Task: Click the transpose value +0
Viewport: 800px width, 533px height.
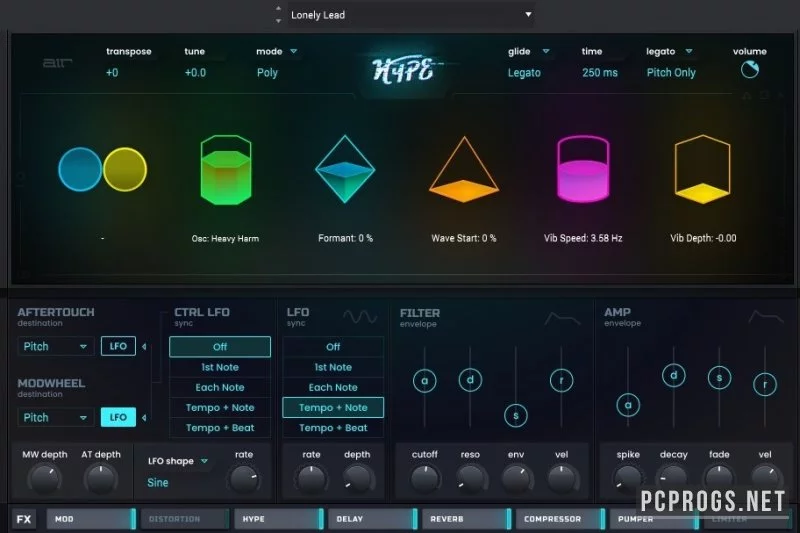Action: point(112,72)
